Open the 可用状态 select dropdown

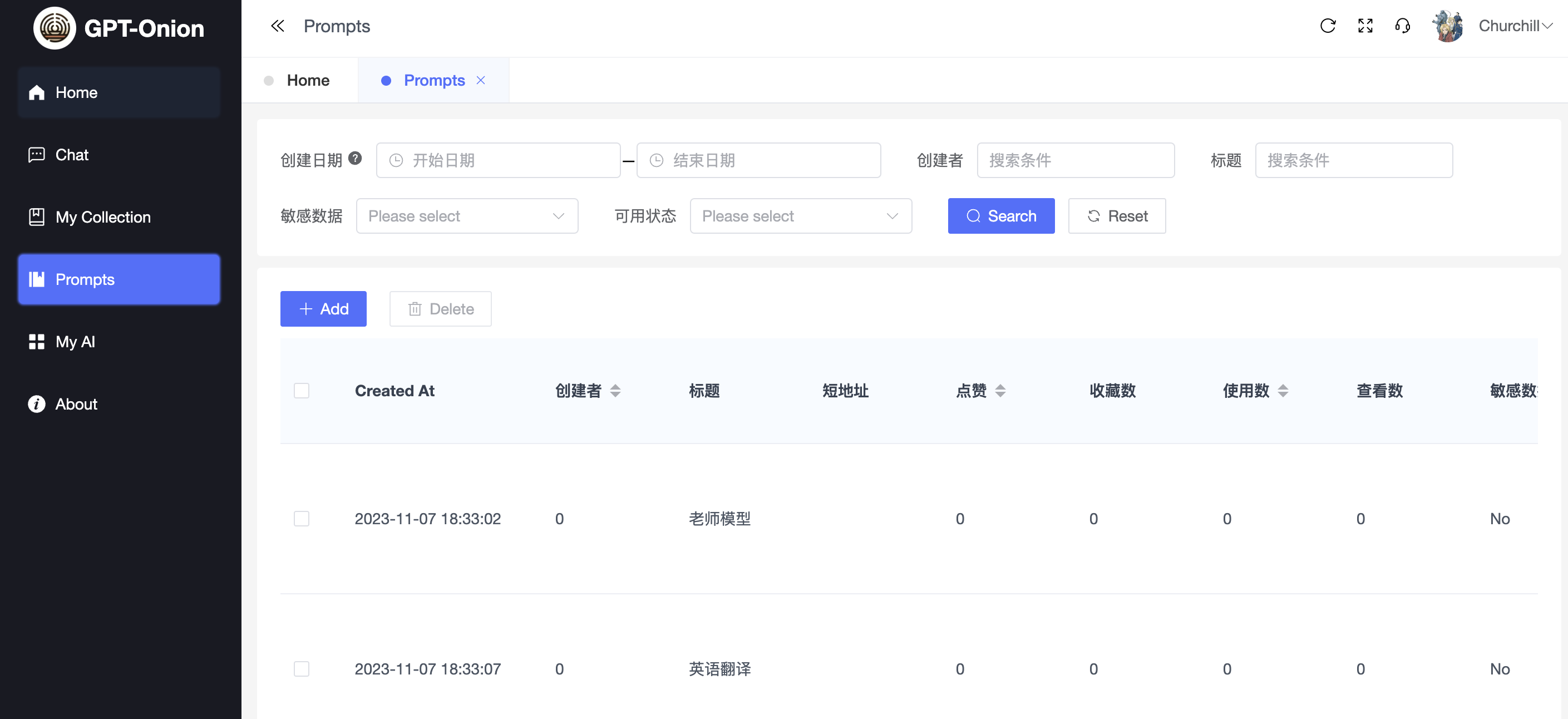(x=801, y=216)
